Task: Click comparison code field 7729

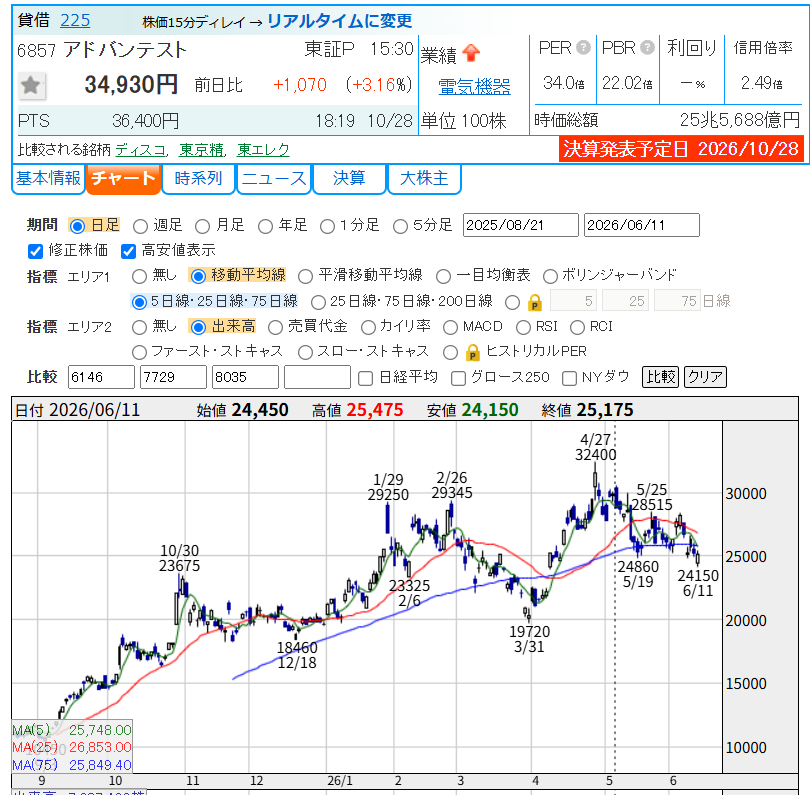Action: pyautogui.click(x=173, y=377)
